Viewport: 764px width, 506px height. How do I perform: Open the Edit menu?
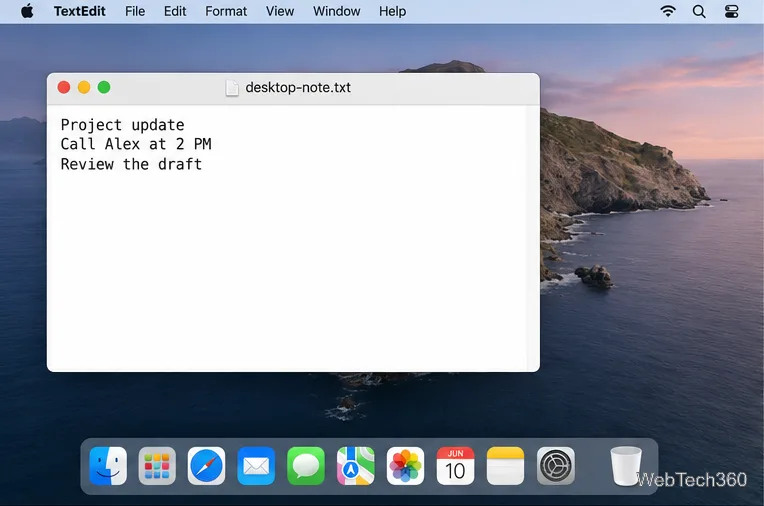tap(175, 11)
